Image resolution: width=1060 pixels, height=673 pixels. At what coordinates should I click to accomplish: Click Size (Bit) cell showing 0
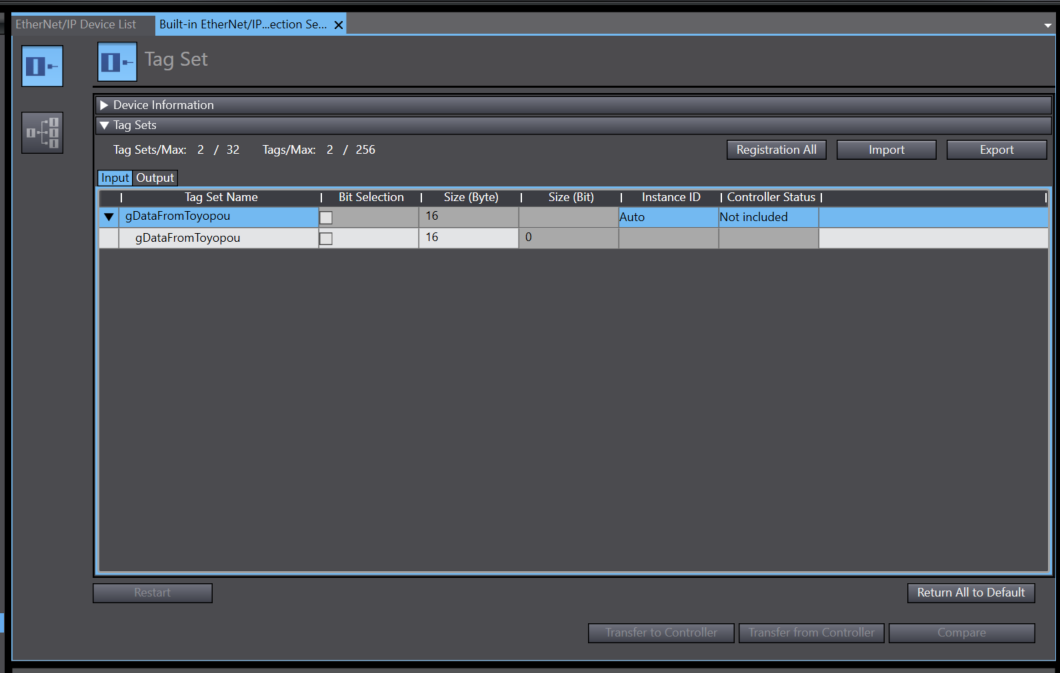[x=569, y=238]
